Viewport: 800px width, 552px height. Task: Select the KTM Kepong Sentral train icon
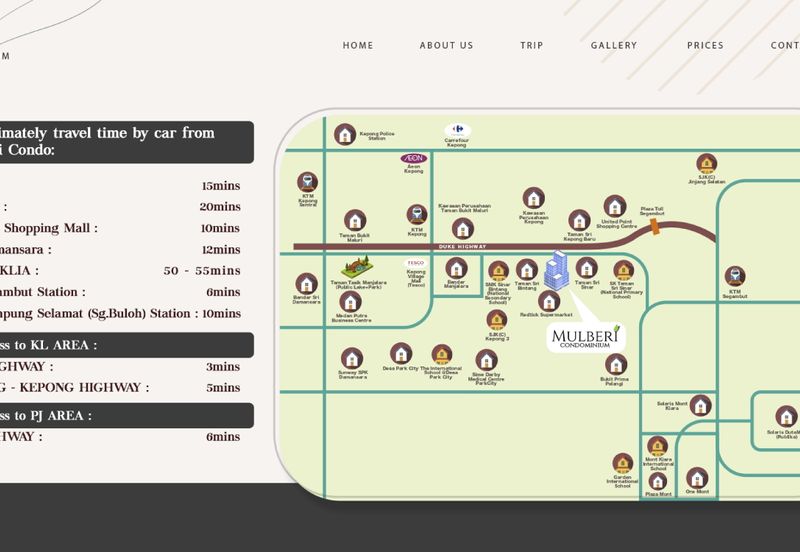[x=308, y=183]
